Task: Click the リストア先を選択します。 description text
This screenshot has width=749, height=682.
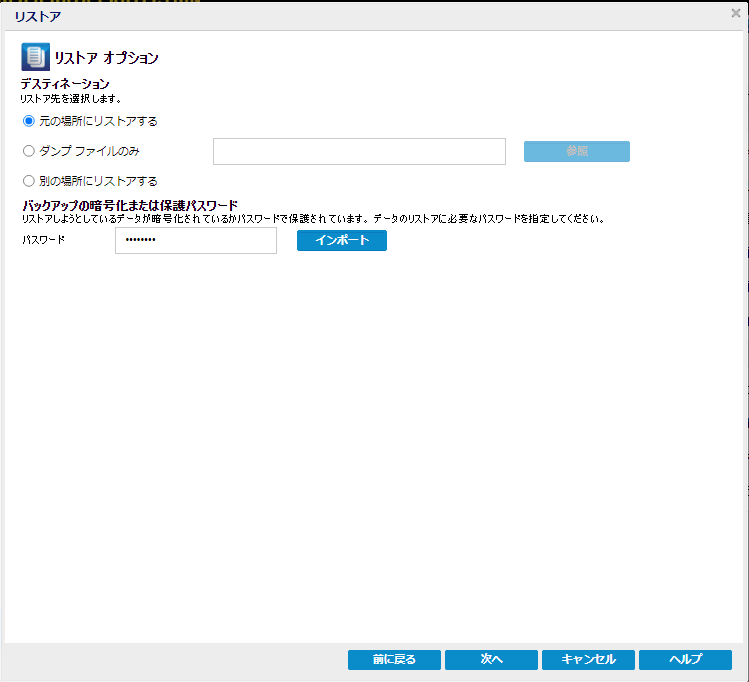Action: (71, 99)
